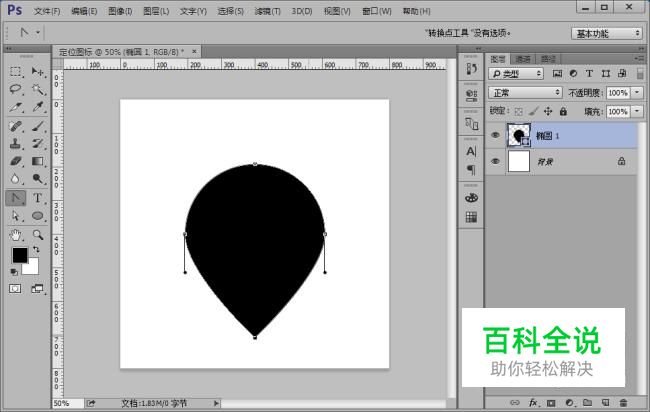
Task: Select the Gradient tool
Action: click(x=38, y=161)
